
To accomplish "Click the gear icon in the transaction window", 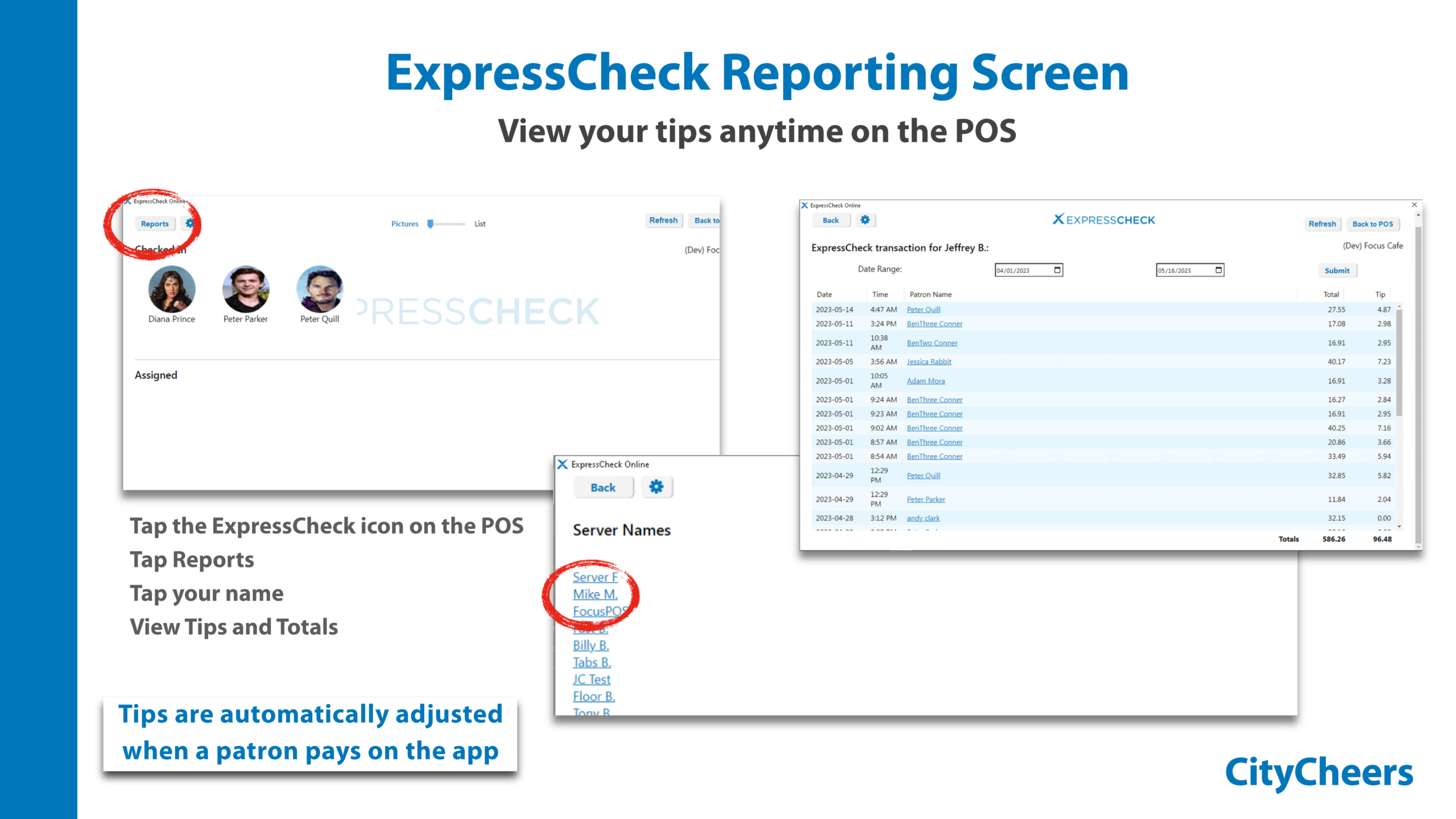I will [x=864, y=220].
